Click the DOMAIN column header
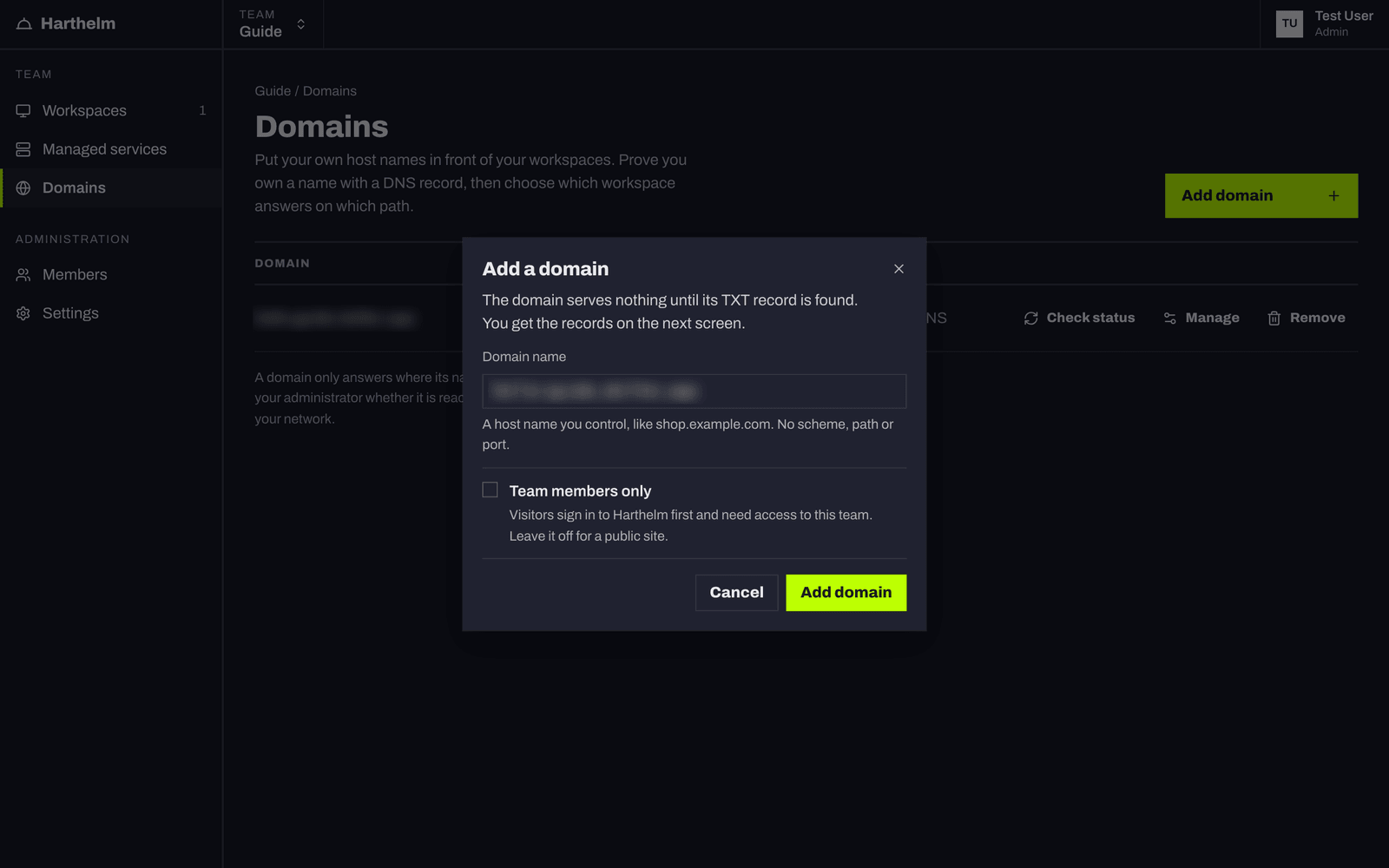Screen dimensions: 1389x868 pos(282,263)
